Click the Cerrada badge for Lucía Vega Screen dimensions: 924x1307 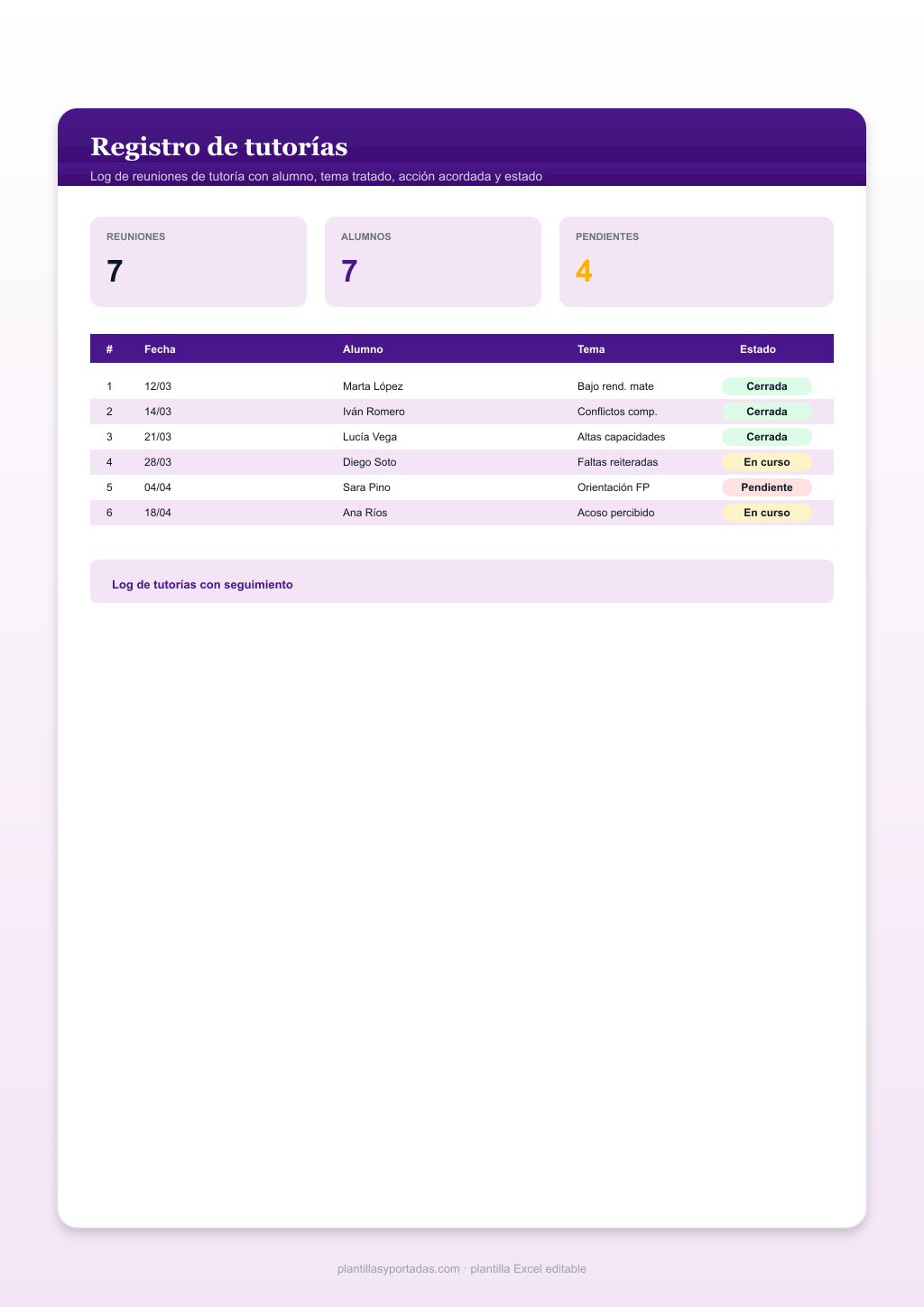point(767,437)
